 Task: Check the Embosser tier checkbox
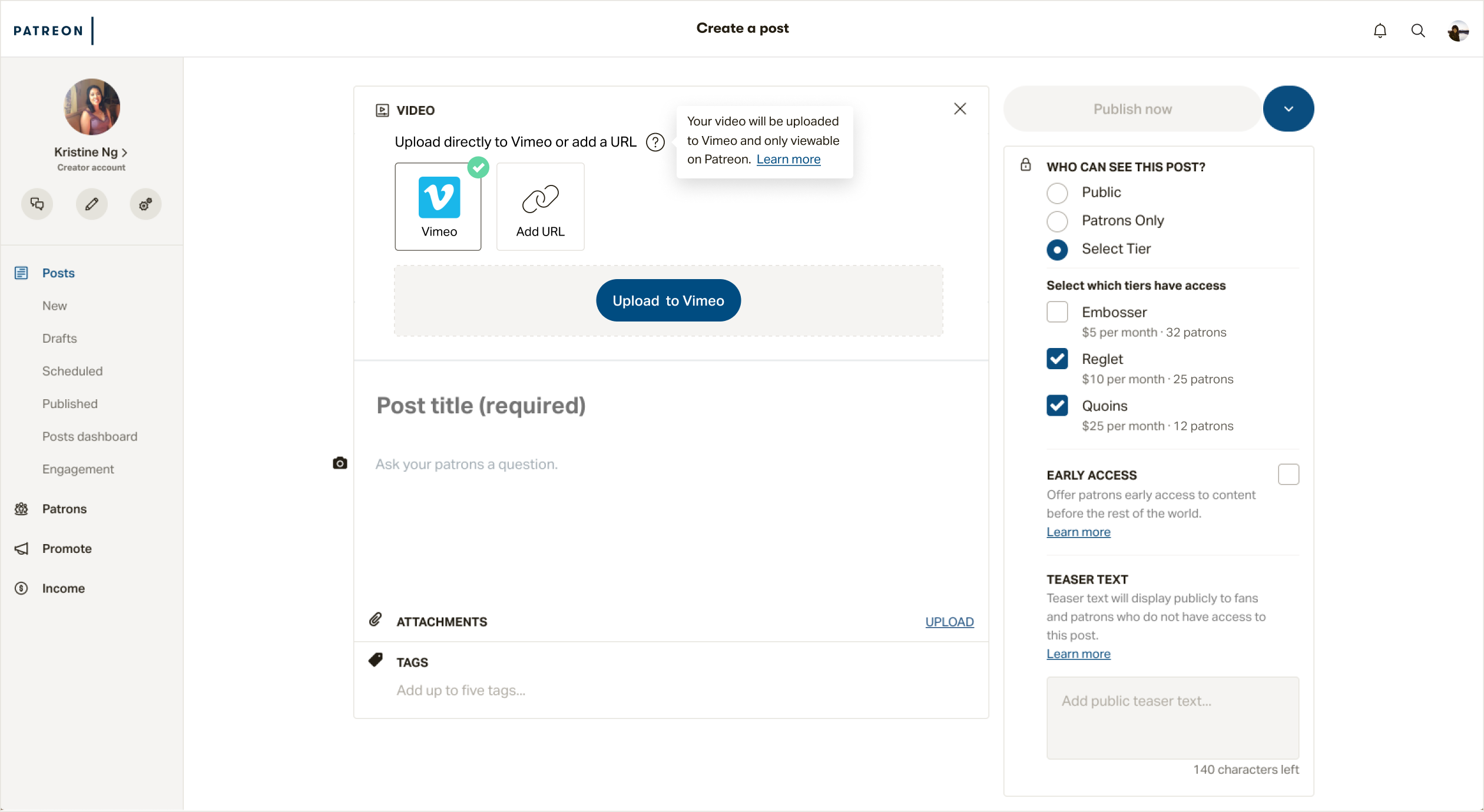pos(1057,312)
